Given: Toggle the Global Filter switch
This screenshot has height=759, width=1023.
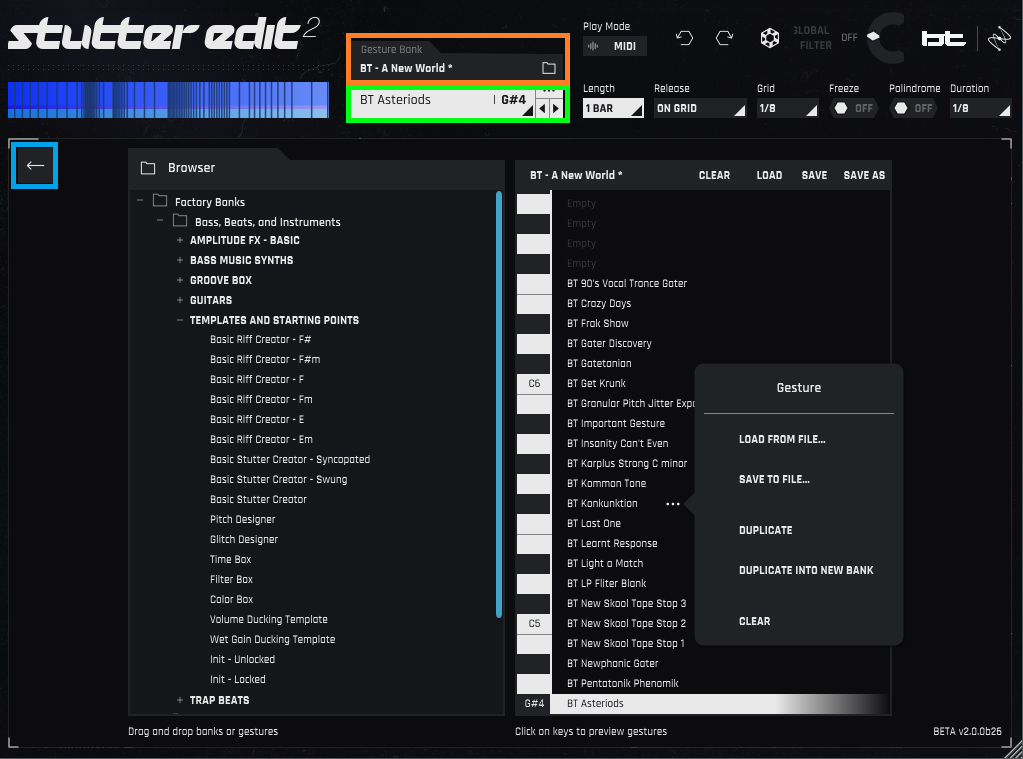Looking at the screenshot, I should pyautogui.click(x=873, y=37).
